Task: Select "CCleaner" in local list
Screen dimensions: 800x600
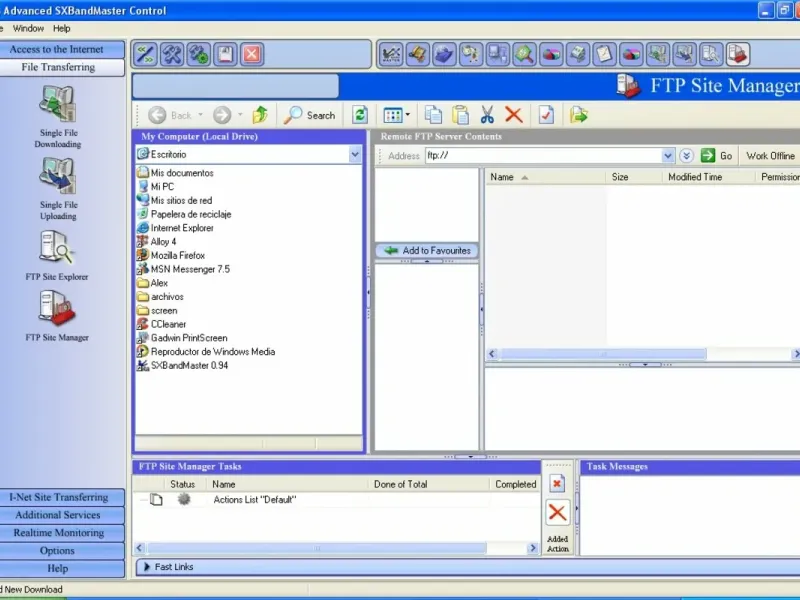Action: click(162, 324)
